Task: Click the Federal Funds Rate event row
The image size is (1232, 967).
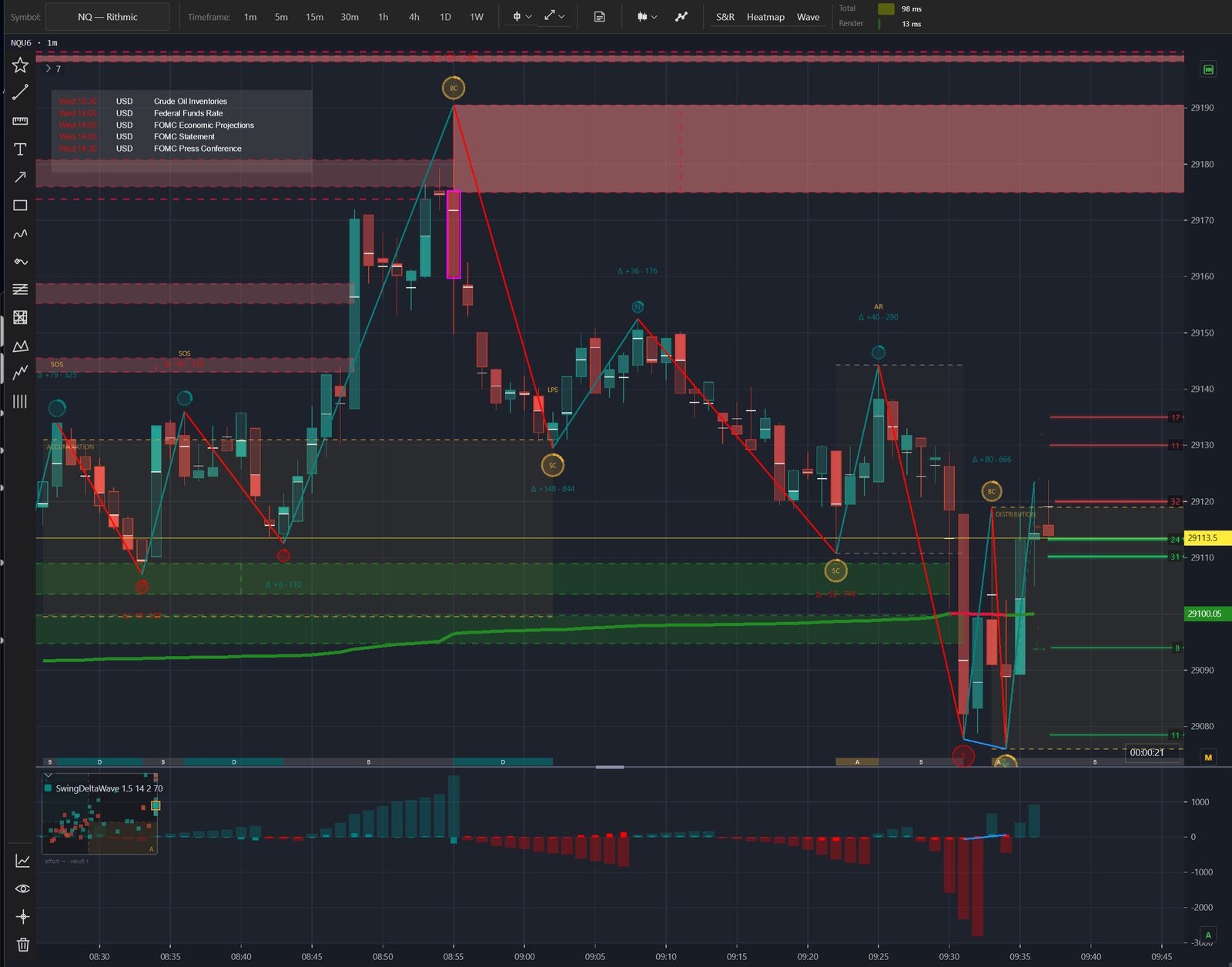Action: [x=181, y=113]
